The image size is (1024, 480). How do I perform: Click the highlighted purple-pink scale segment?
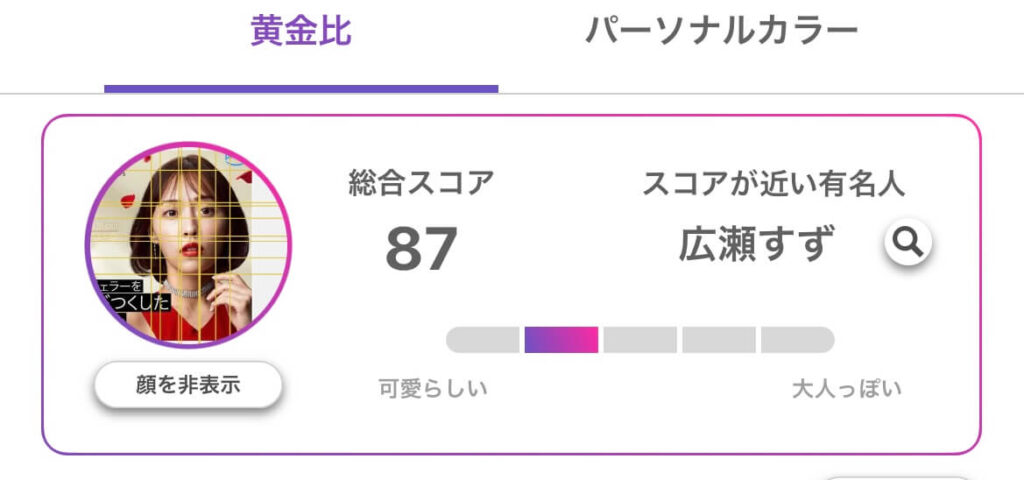click(x=561, y=340)
